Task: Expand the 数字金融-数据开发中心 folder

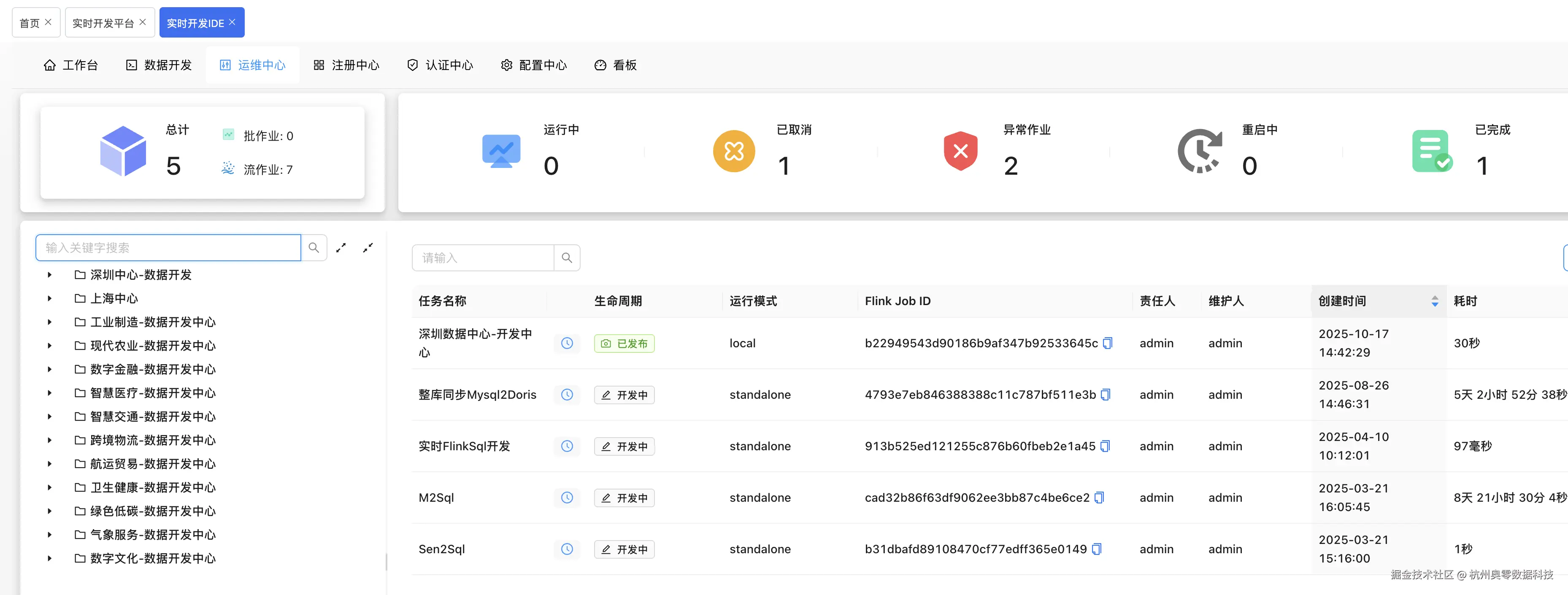Action: 50,370
